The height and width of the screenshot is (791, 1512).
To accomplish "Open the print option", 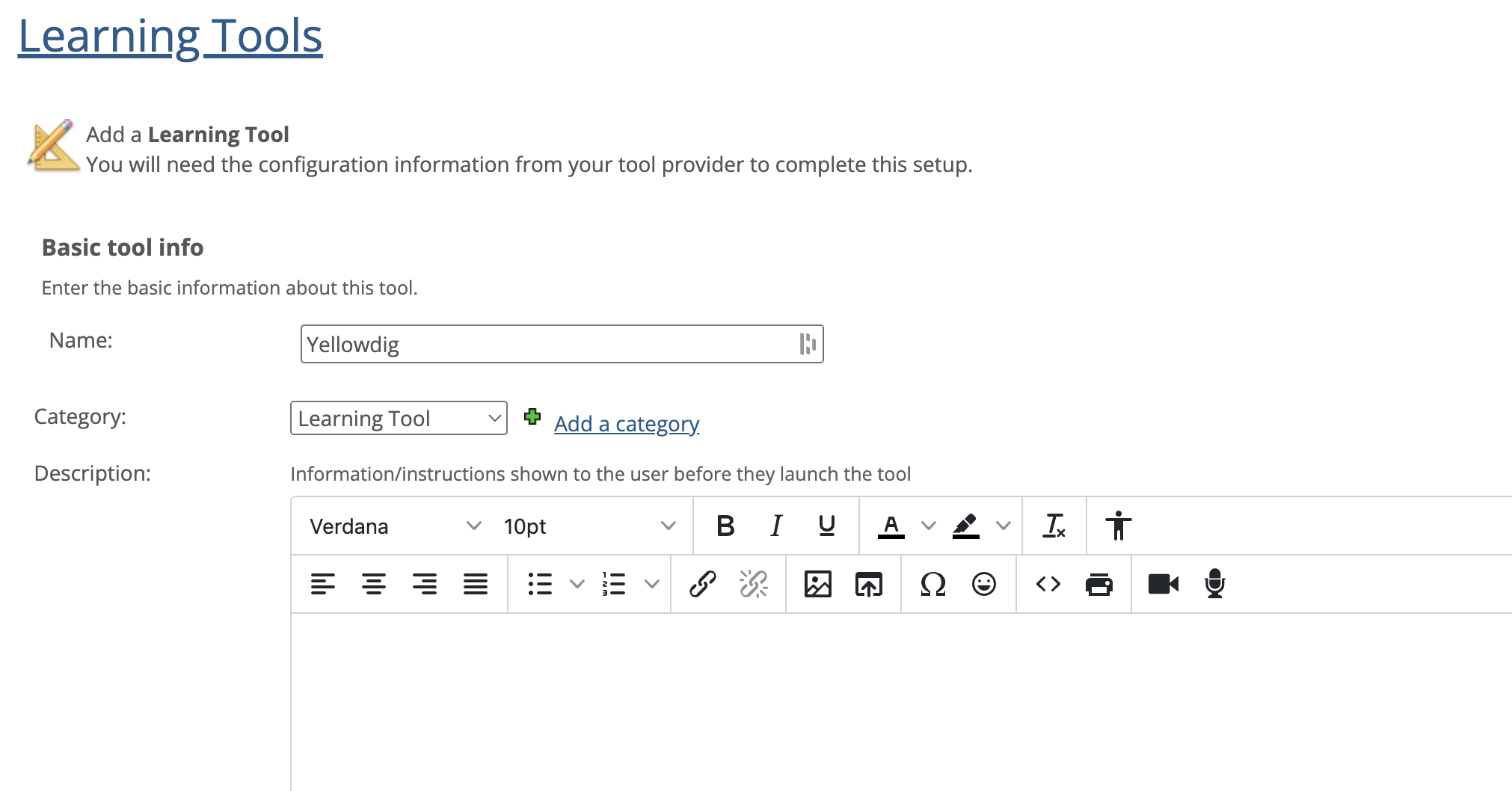I will [1099, 584].
